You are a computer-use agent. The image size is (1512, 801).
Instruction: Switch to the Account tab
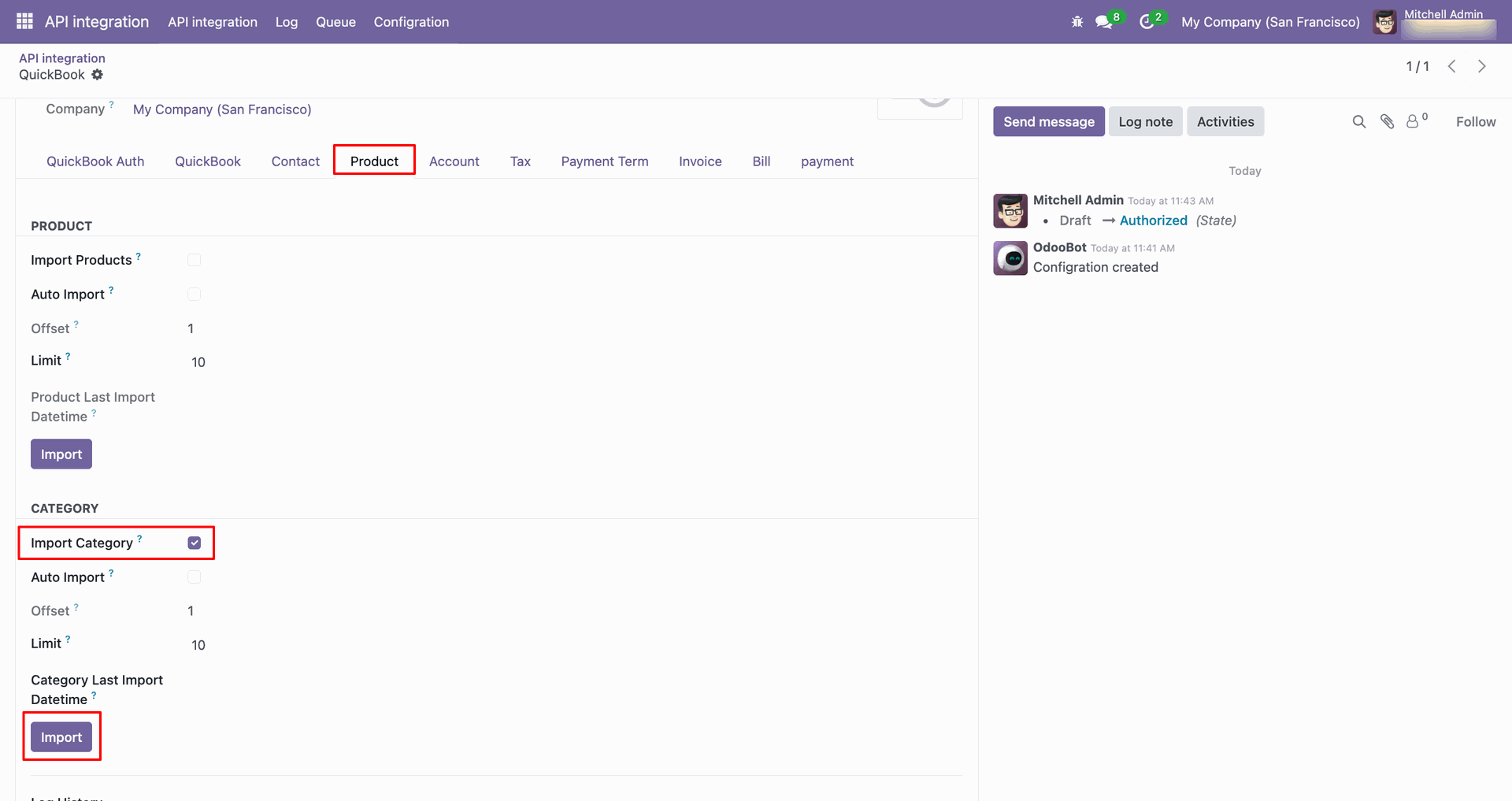pyautogui.click(x=454, y=161)
